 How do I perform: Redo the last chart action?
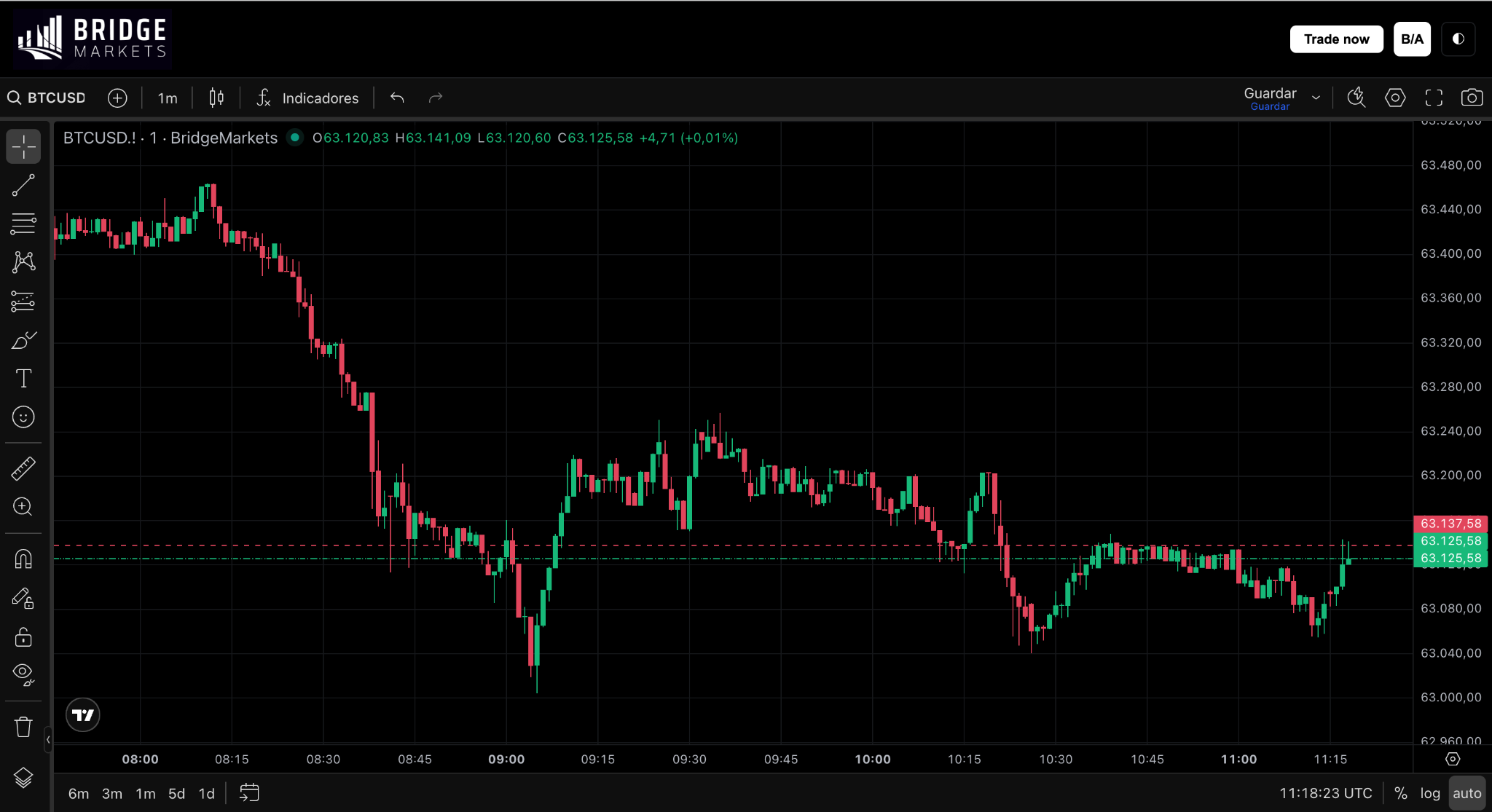click(x=436, y=98)
